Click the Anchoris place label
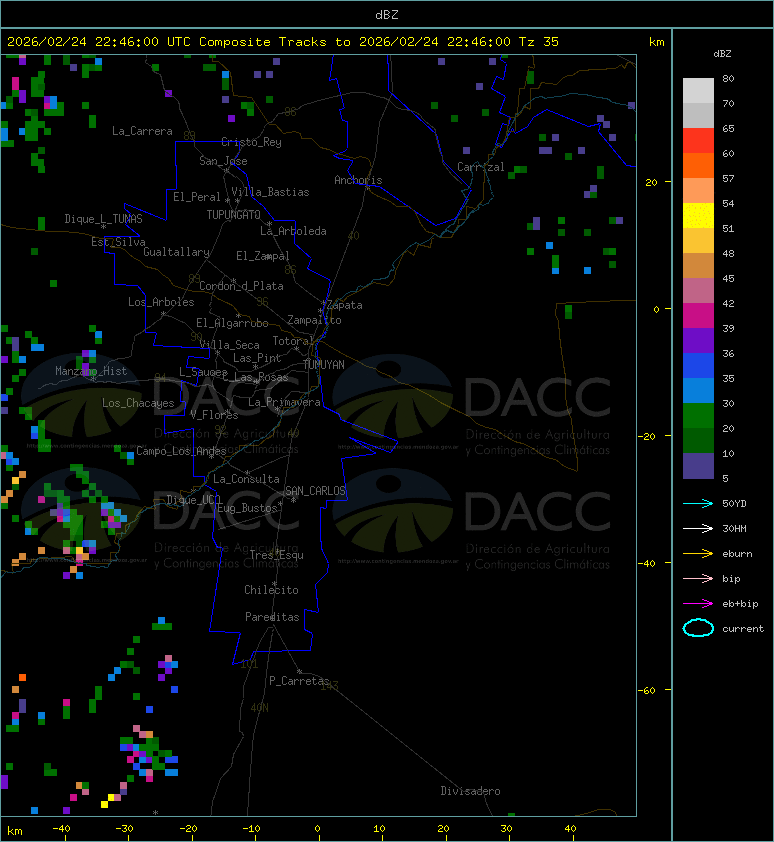 coord(358,180)
